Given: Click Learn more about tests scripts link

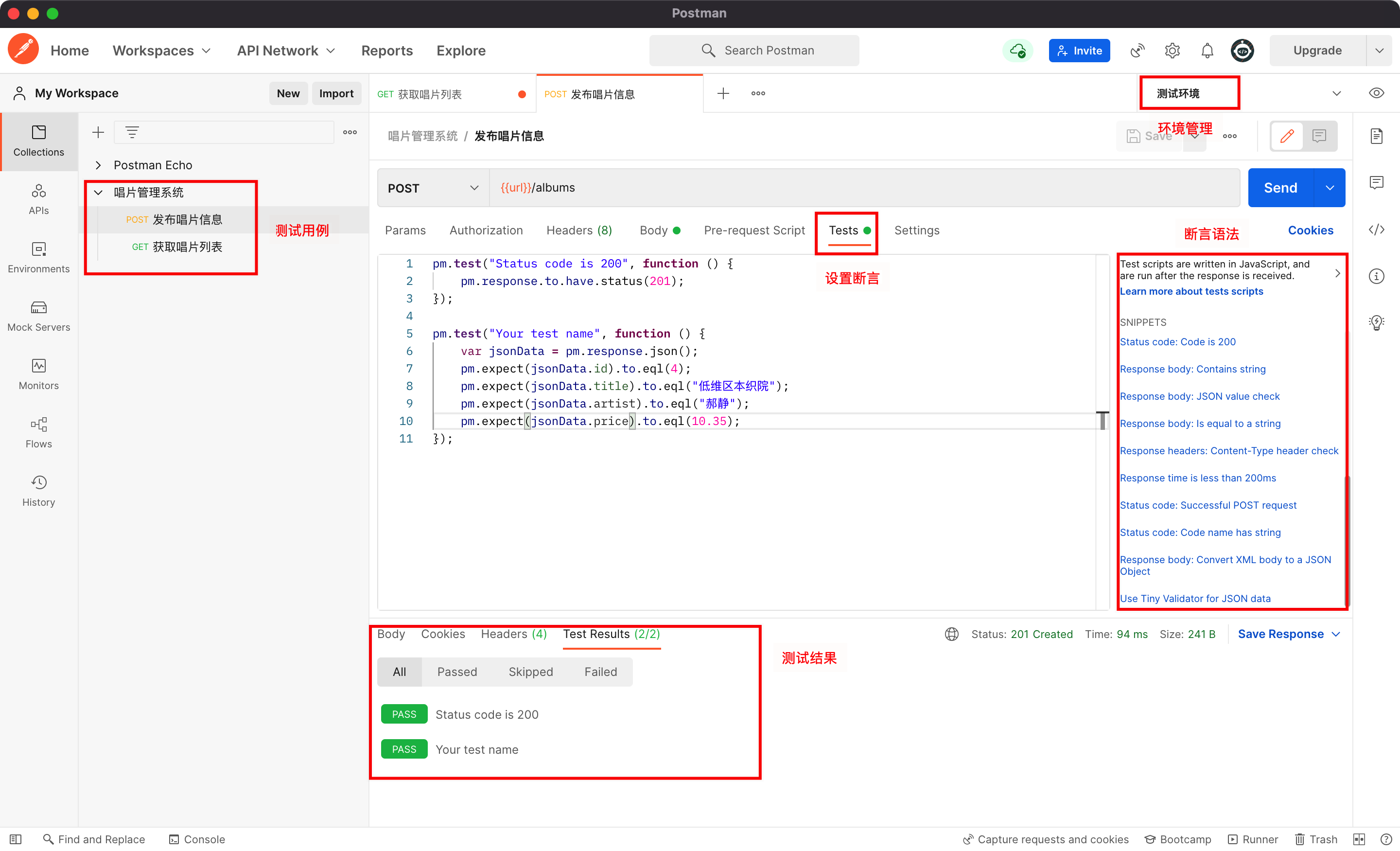Looking at the screenshot, I should [1191, 291].
